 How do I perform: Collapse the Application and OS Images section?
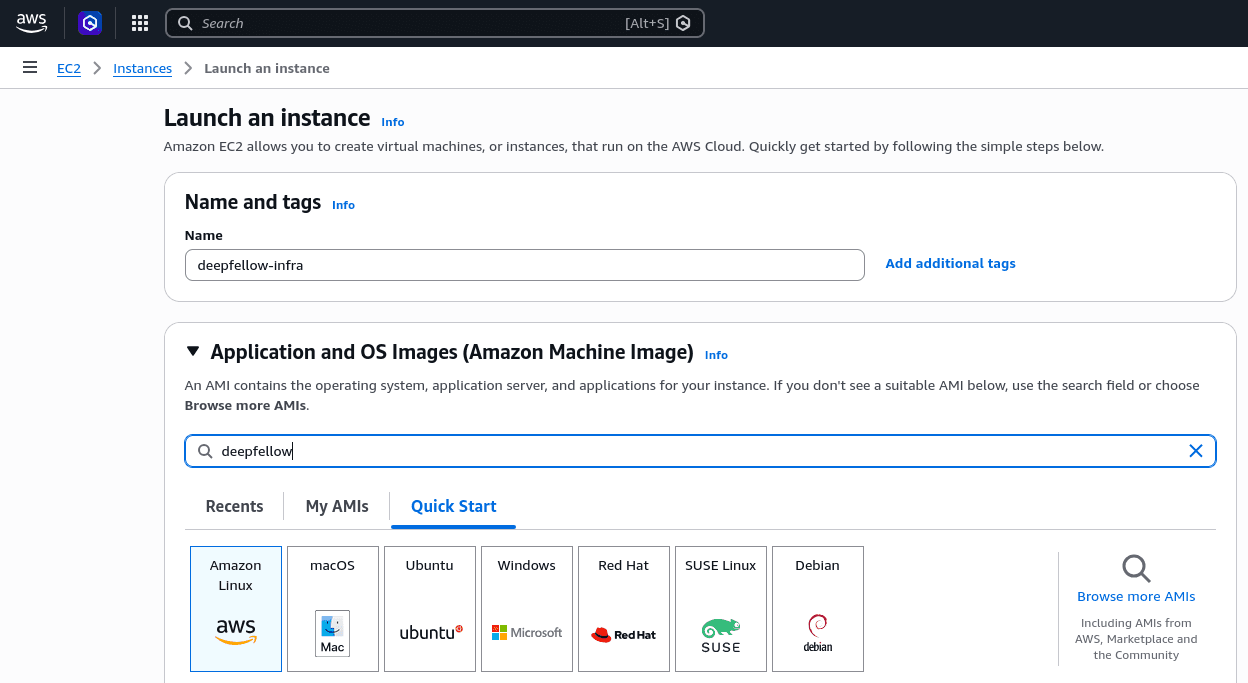192,351
